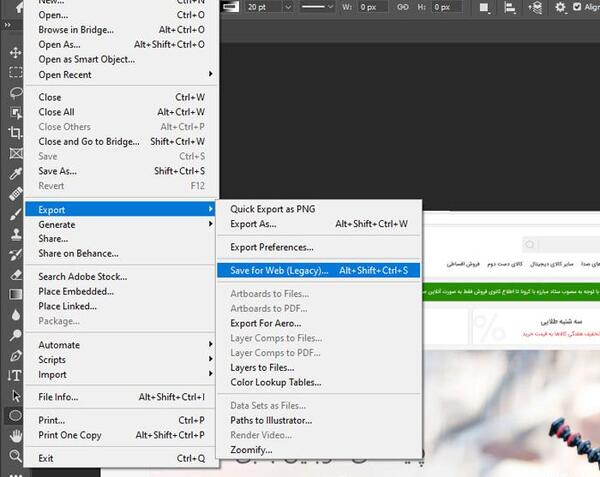Viewport: 600px width, 477px height.
Task: Select the Dodge tool
Action: click(15, 335)
